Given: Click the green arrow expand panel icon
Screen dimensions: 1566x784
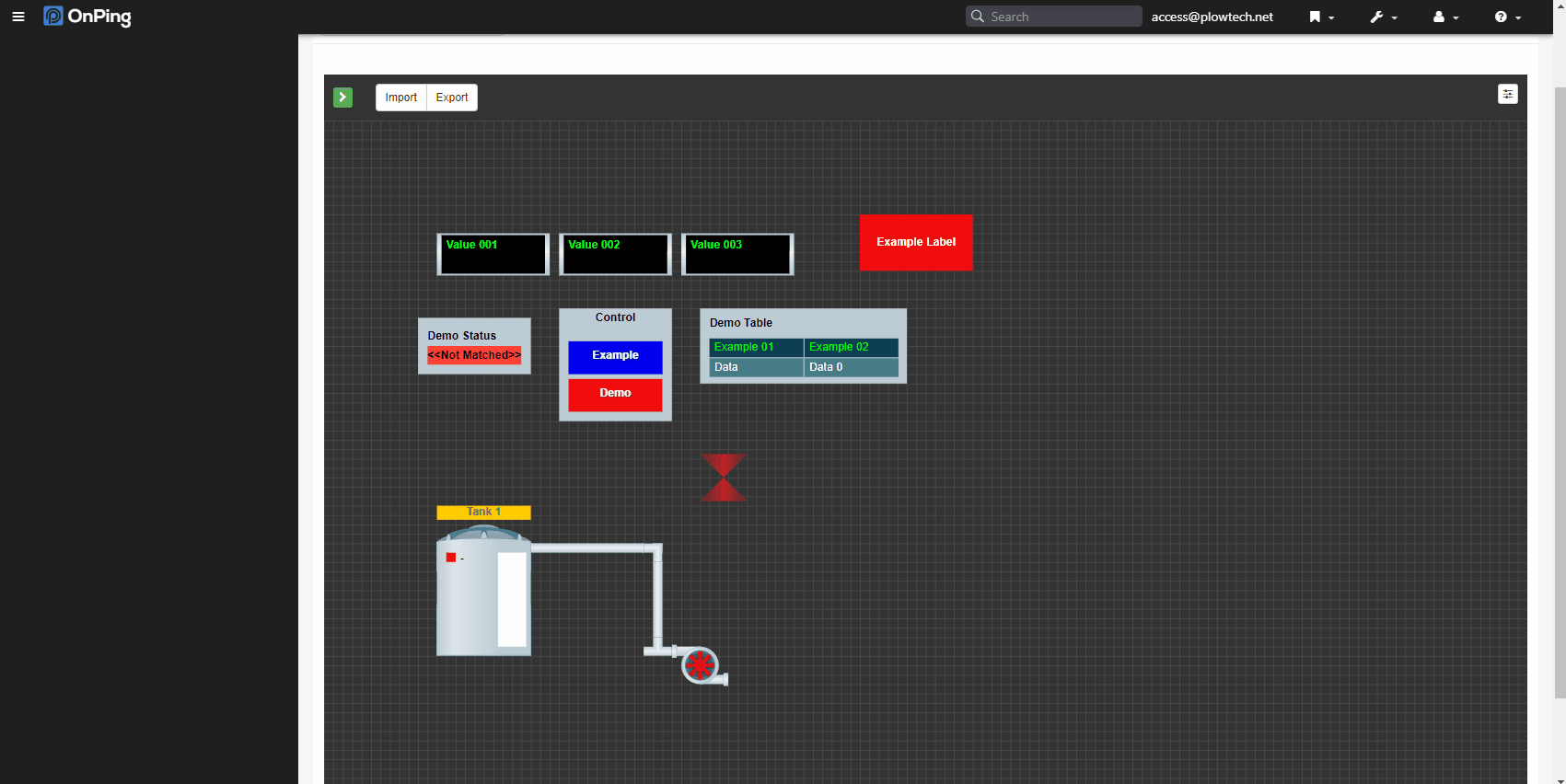Looking at the screenshot, I should click(x=342, y=98).
